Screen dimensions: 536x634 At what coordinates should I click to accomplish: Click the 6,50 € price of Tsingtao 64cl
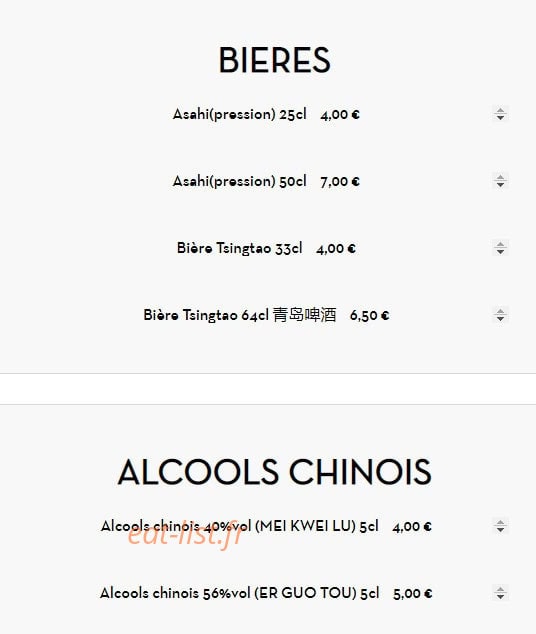[369, 315]
